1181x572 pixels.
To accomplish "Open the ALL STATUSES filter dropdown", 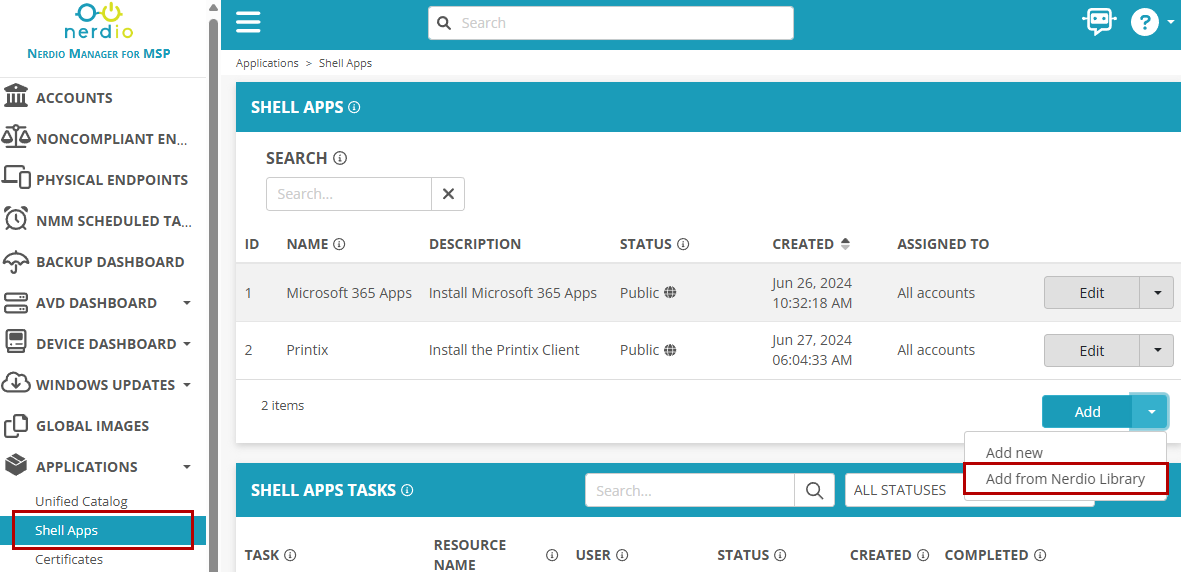I will pyautogui.click(x=969, y=490).
